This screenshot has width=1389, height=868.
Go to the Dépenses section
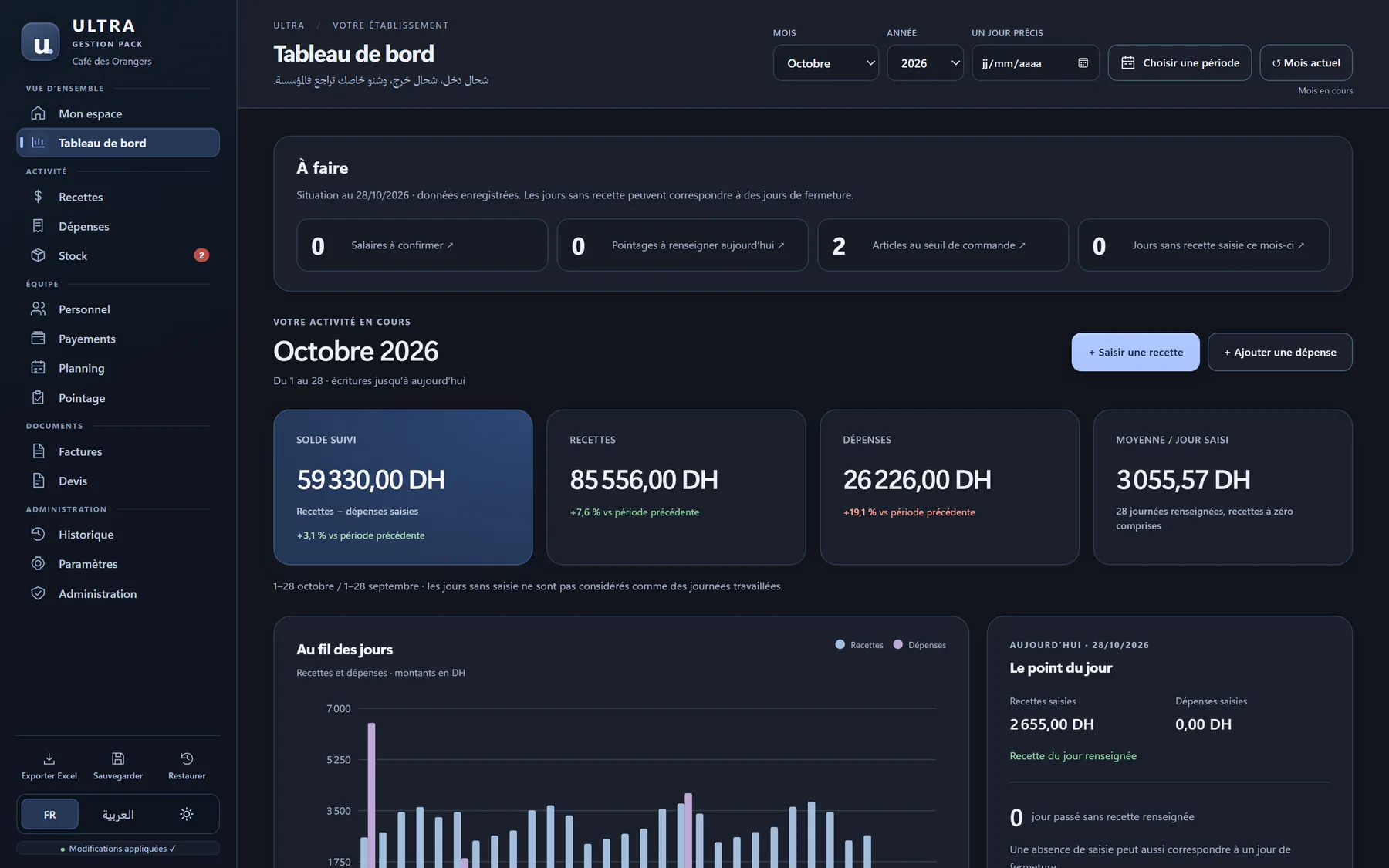tap(118, 226)
